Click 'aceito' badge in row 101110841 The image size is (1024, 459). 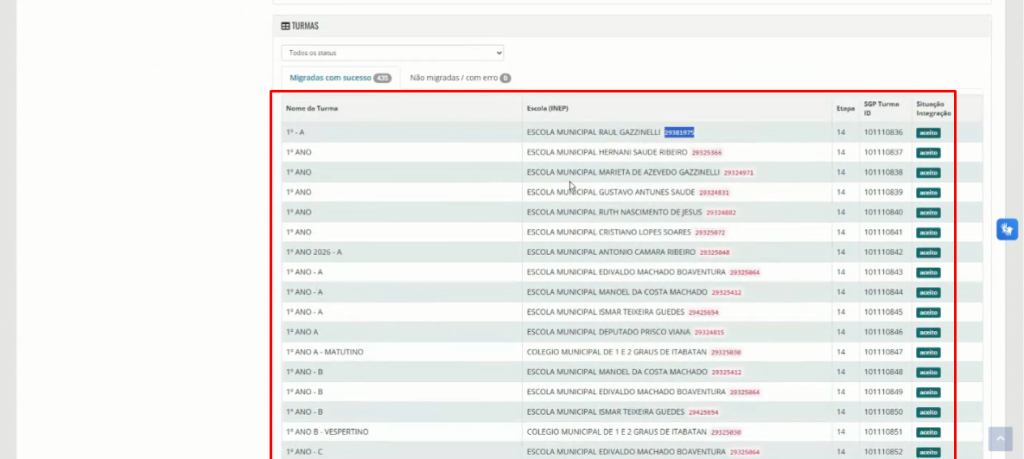tap(928, 232)
